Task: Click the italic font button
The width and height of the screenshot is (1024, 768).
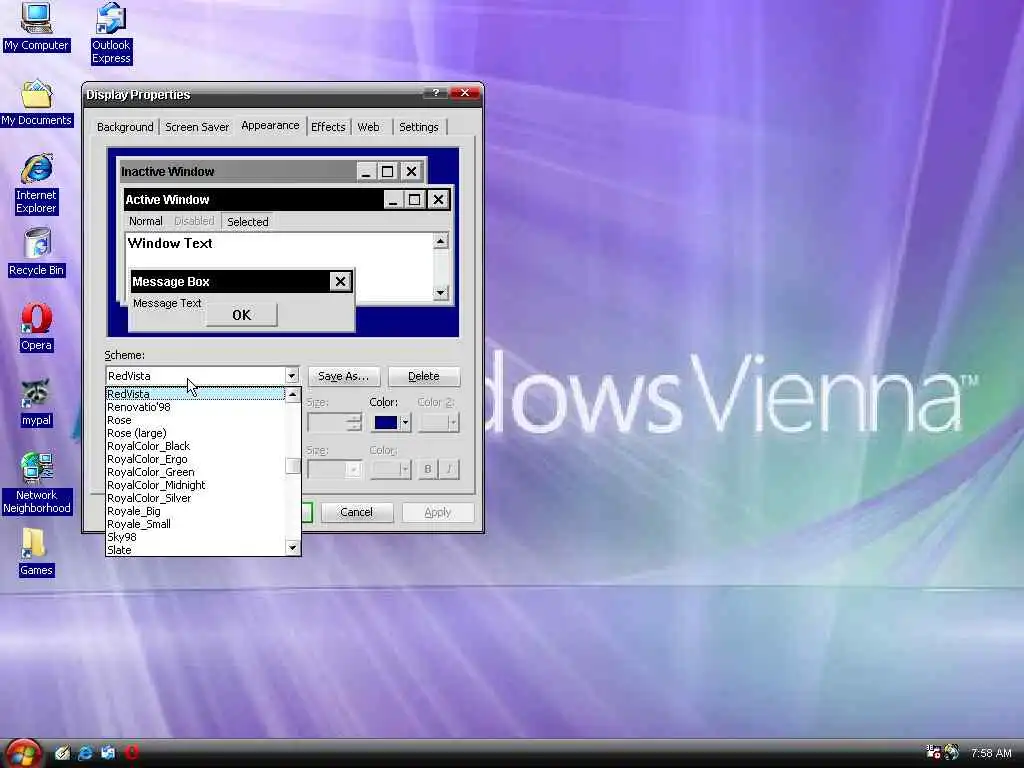Action: 449,469
